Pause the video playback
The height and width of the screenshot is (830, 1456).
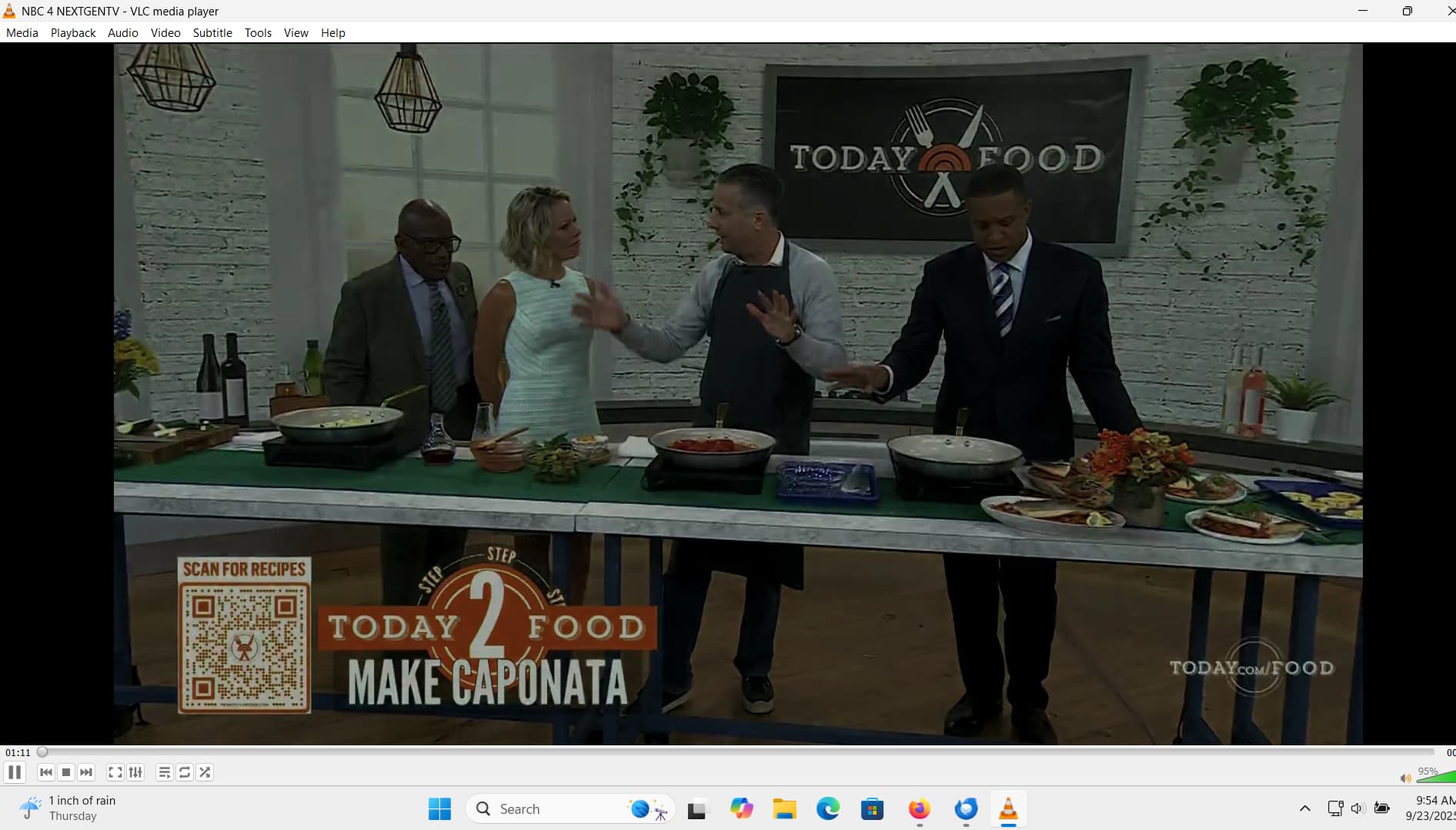click(x=15, y=772)
